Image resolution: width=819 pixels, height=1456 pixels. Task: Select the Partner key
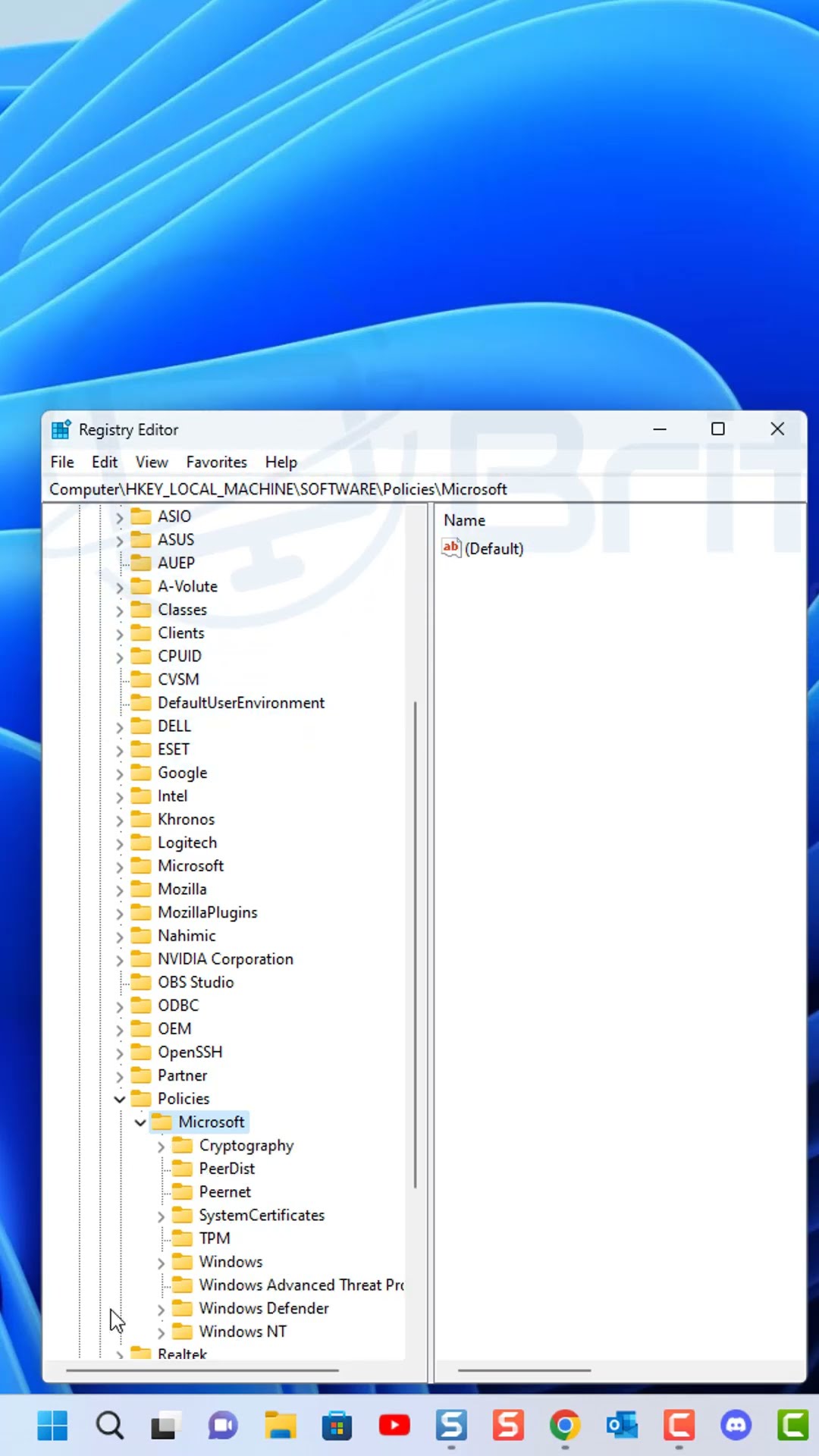tap(182, 1075)
